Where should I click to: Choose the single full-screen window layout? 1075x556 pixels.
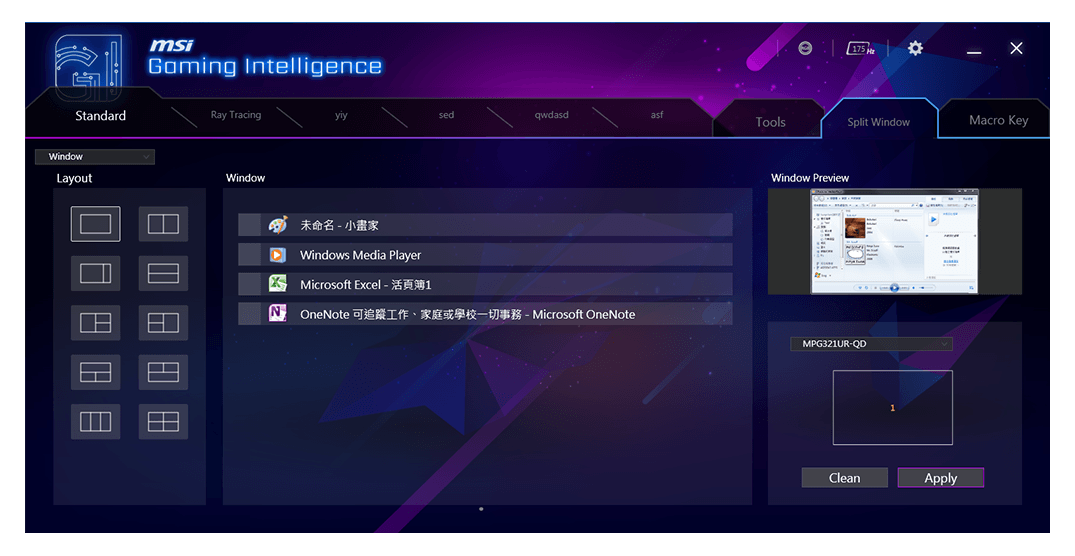pyautogui.click(x=95, y=224)
